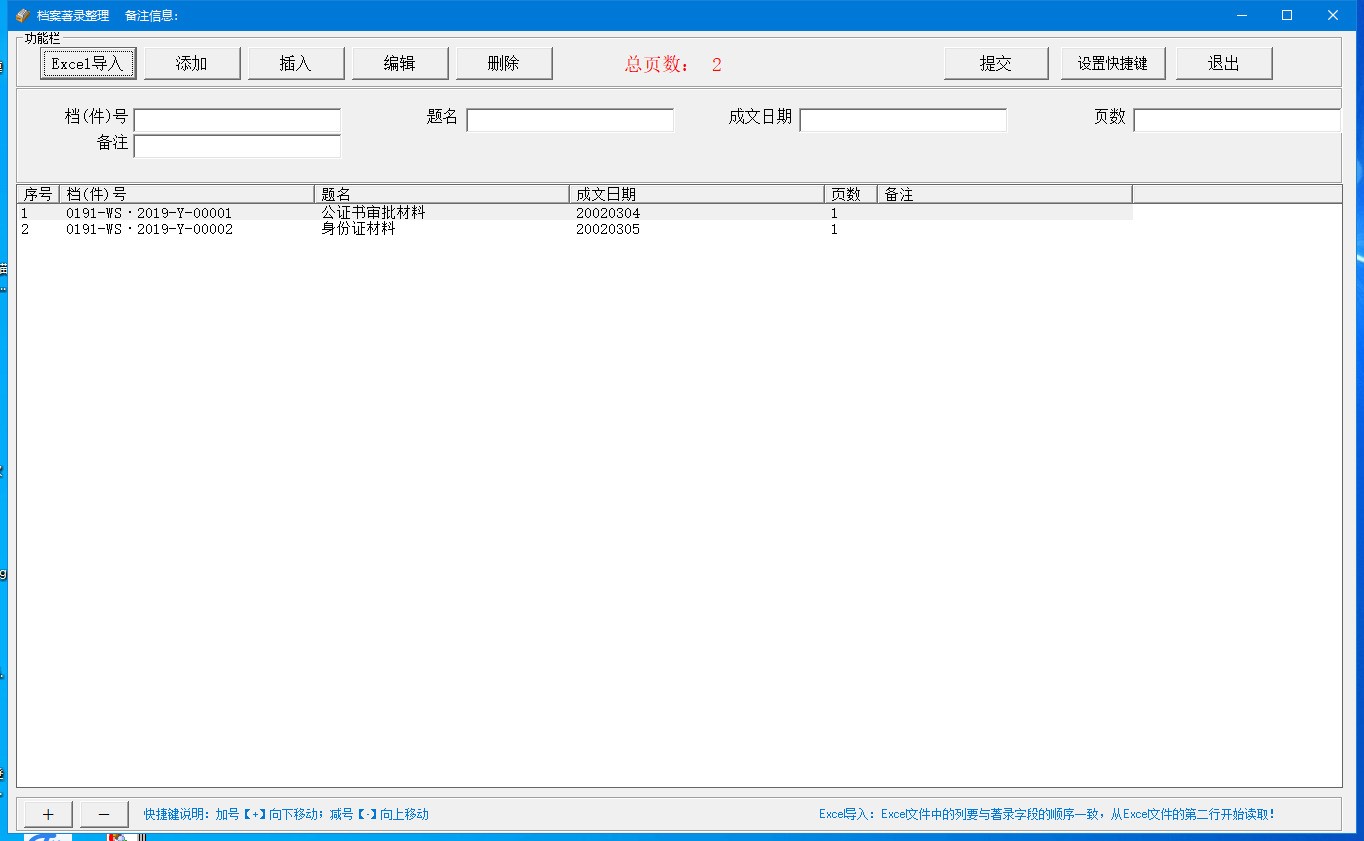Screen dimensions: 1364x841
Task: Click the 退出 button
Action: pyautogui.click(x=1224, y=63)
